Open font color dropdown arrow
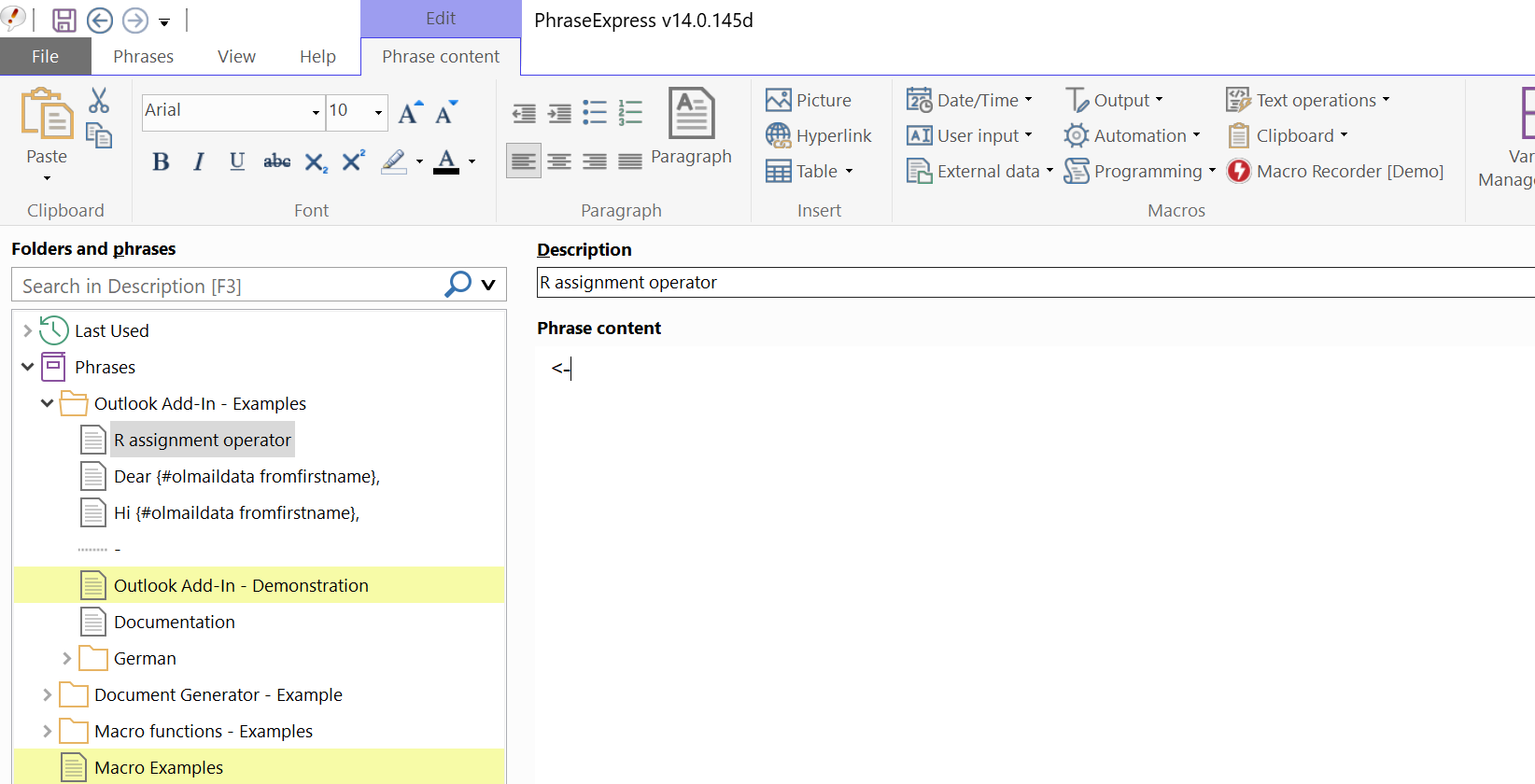The image size is (1535, 784). [x=472, y=161]
